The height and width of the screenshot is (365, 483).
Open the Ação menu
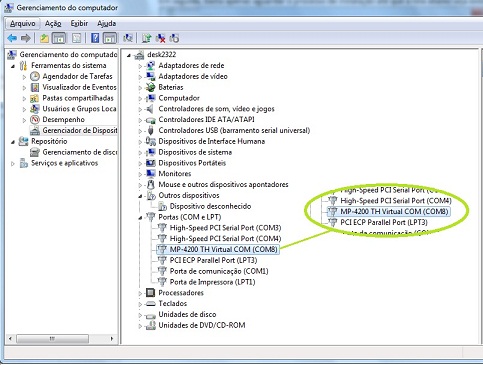53,24
